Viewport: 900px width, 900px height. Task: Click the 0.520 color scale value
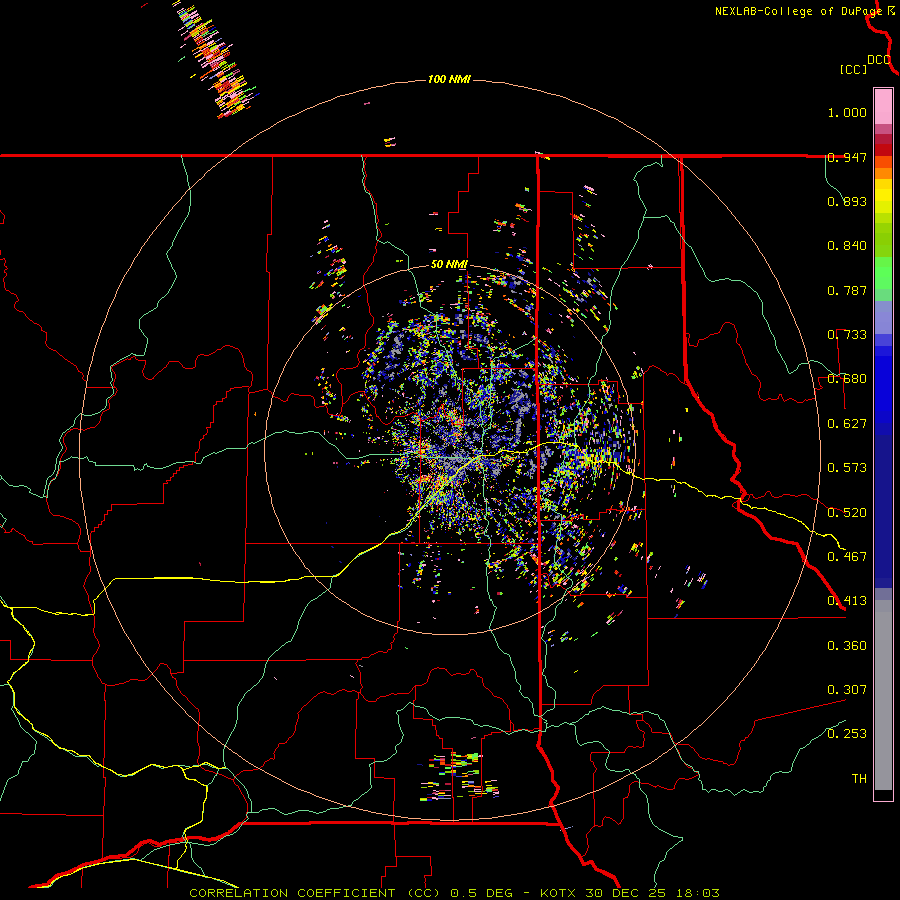tap(847, 513)
